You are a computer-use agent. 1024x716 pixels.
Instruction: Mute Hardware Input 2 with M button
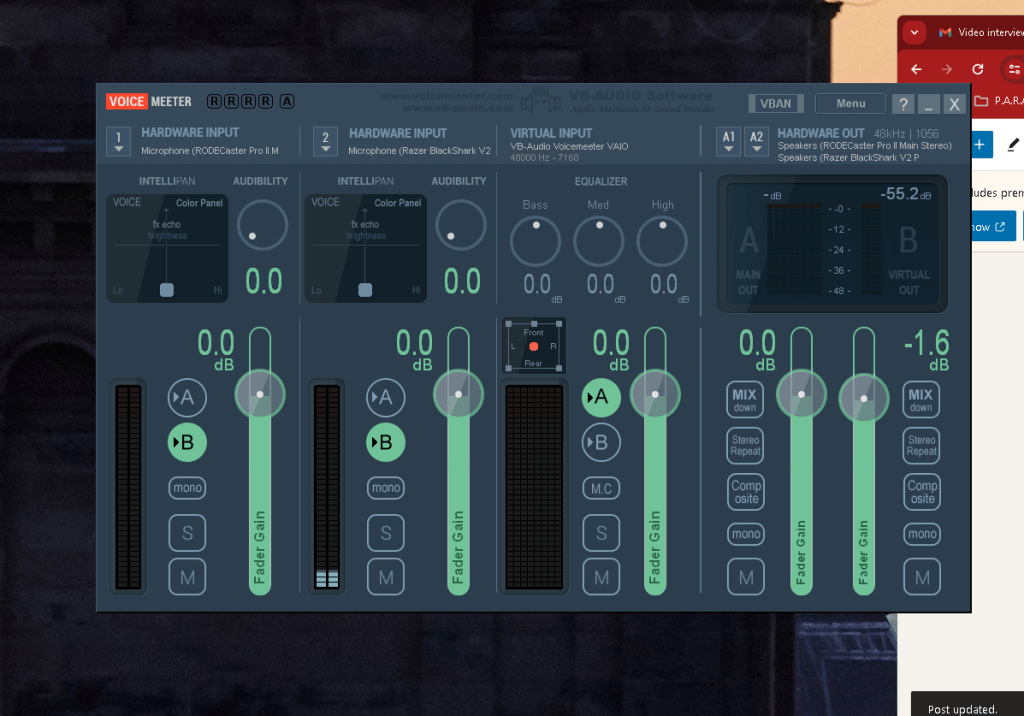(x=386, y=578)
